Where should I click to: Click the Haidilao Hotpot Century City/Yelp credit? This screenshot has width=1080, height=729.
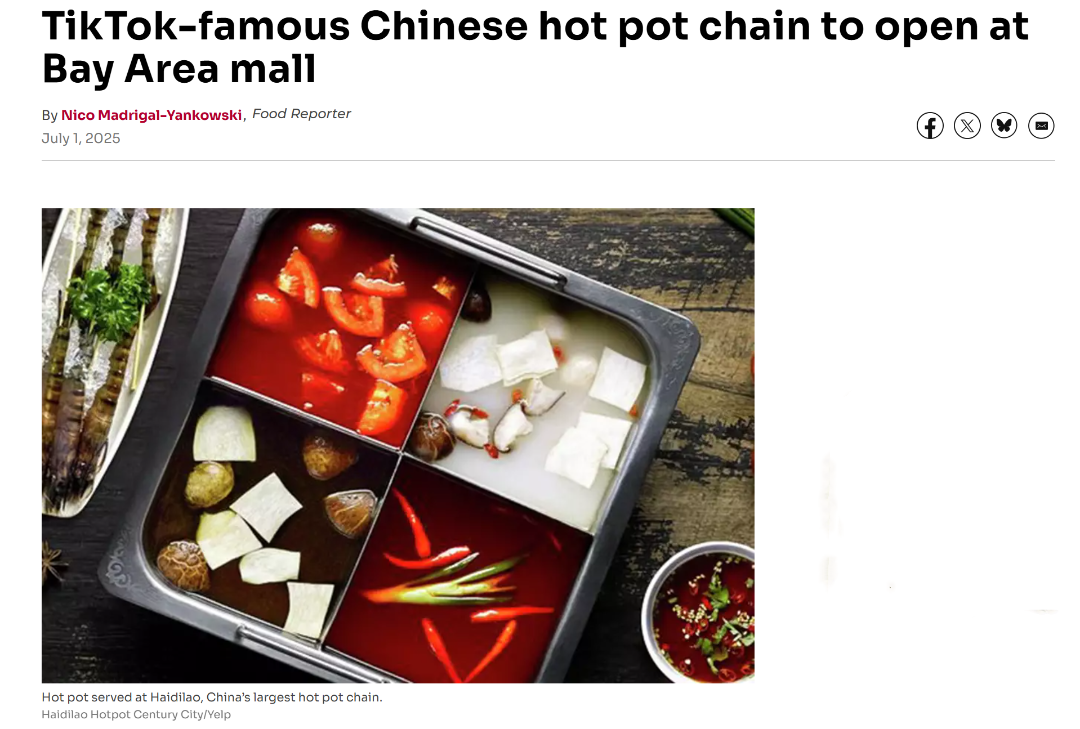pos(136,715)
